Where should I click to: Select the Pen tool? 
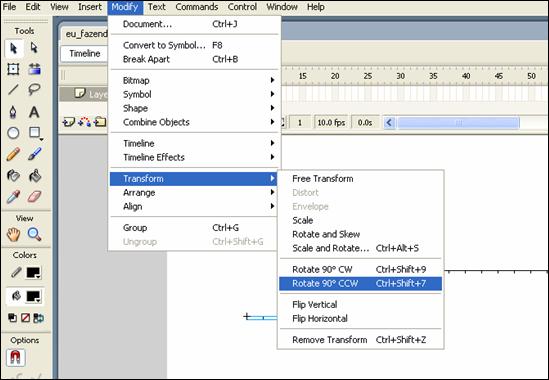click(13, 112)
